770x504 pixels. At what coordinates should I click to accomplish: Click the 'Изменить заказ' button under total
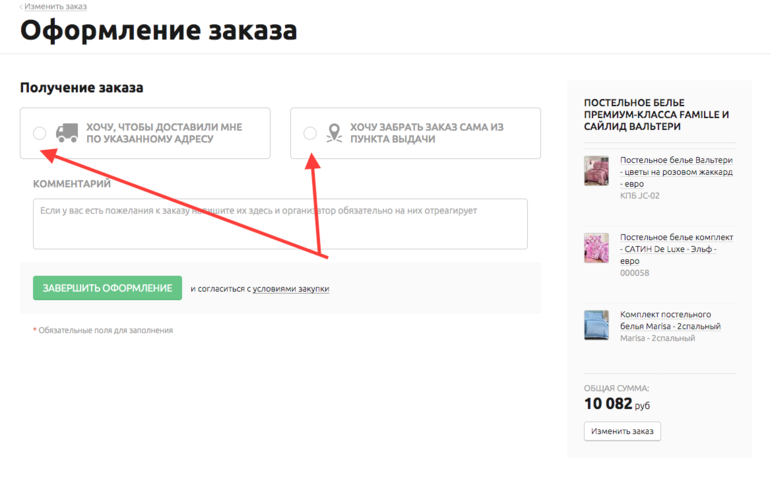click(622, 431)
